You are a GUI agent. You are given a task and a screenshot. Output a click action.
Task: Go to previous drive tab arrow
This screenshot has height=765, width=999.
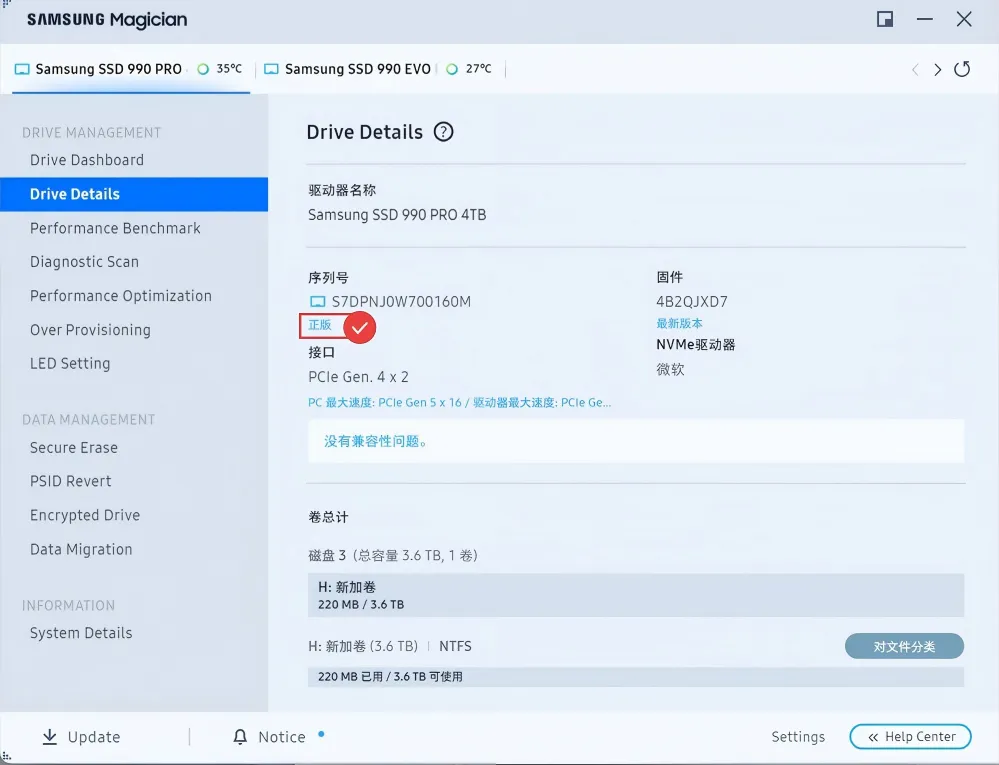tap(915, 69)
